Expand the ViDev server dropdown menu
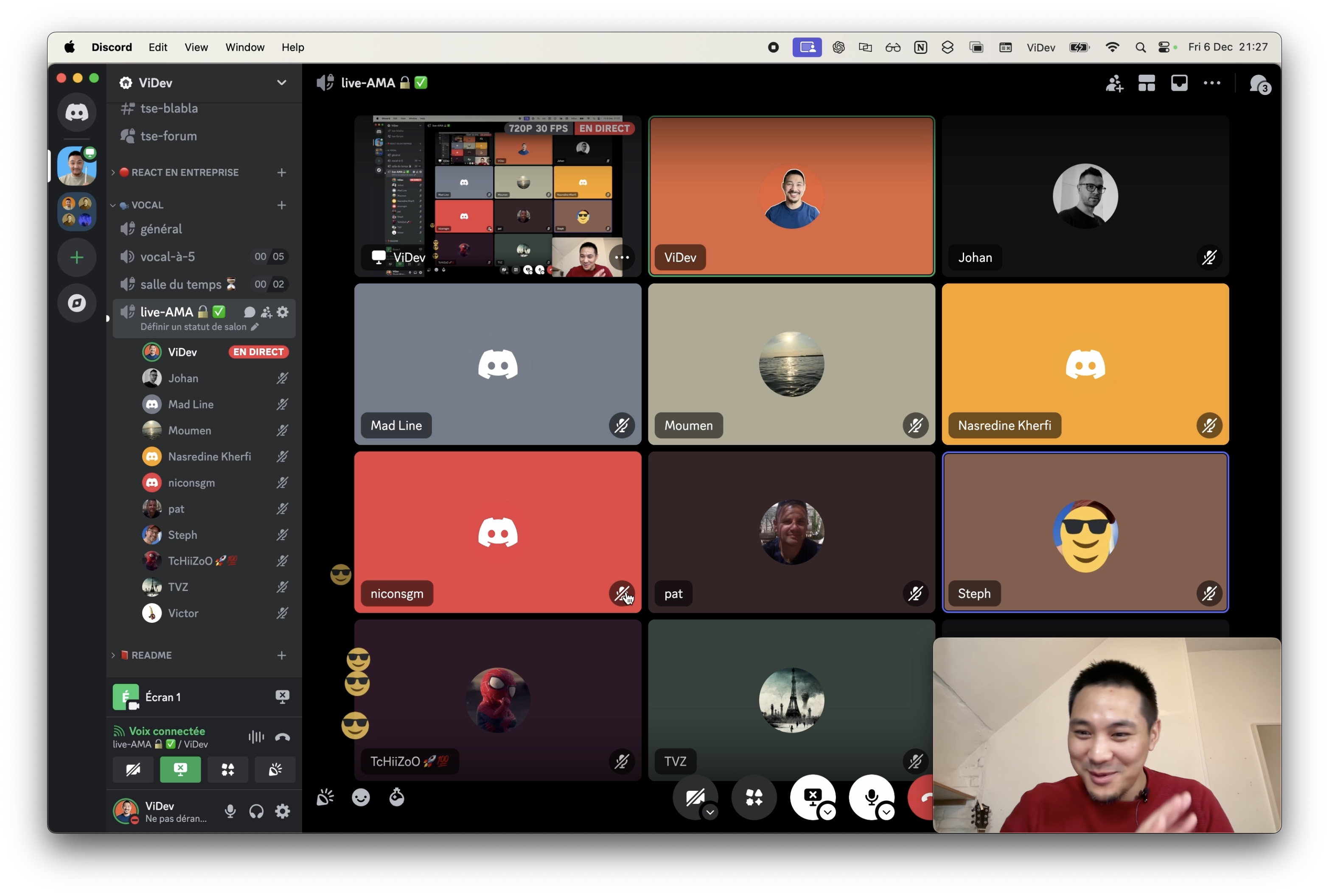 [282, 83]
